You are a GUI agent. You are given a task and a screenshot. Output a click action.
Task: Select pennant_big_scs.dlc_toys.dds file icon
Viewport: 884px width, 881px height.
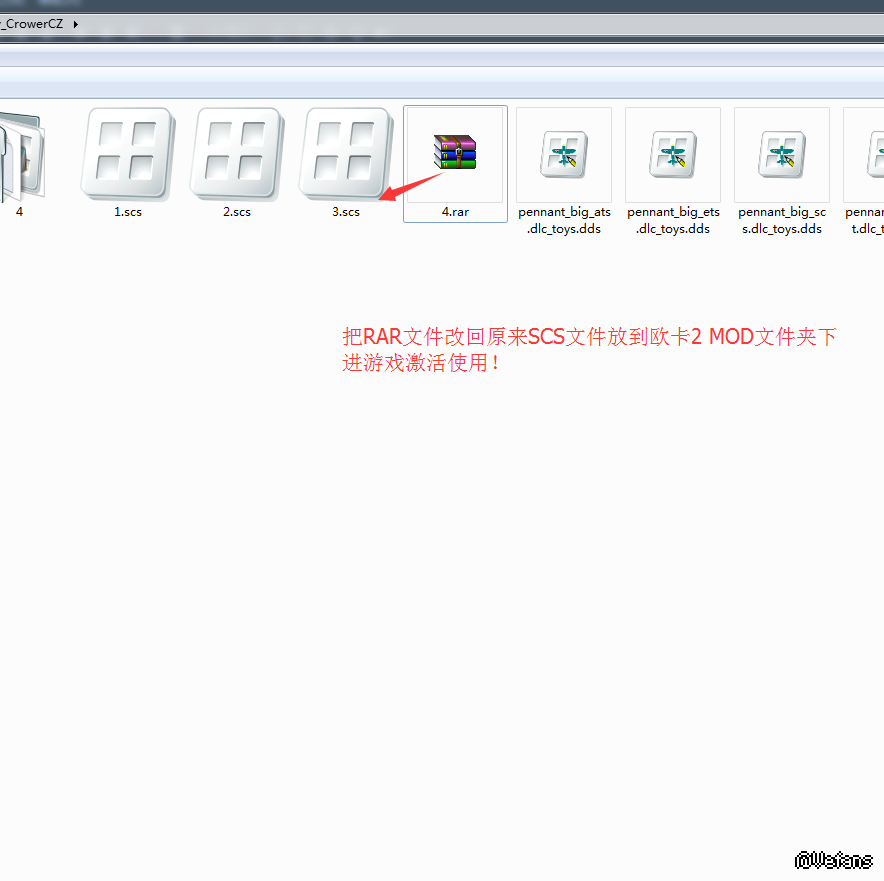[x=782, y=154]
